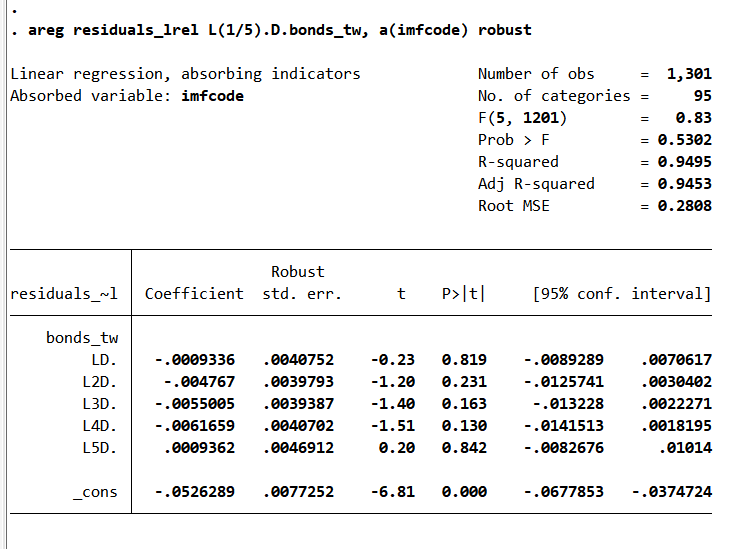Viewport: 743px width, 549px height.
Task: Click the LD. coefficient -.0009336
Action: tap(194, 360)
